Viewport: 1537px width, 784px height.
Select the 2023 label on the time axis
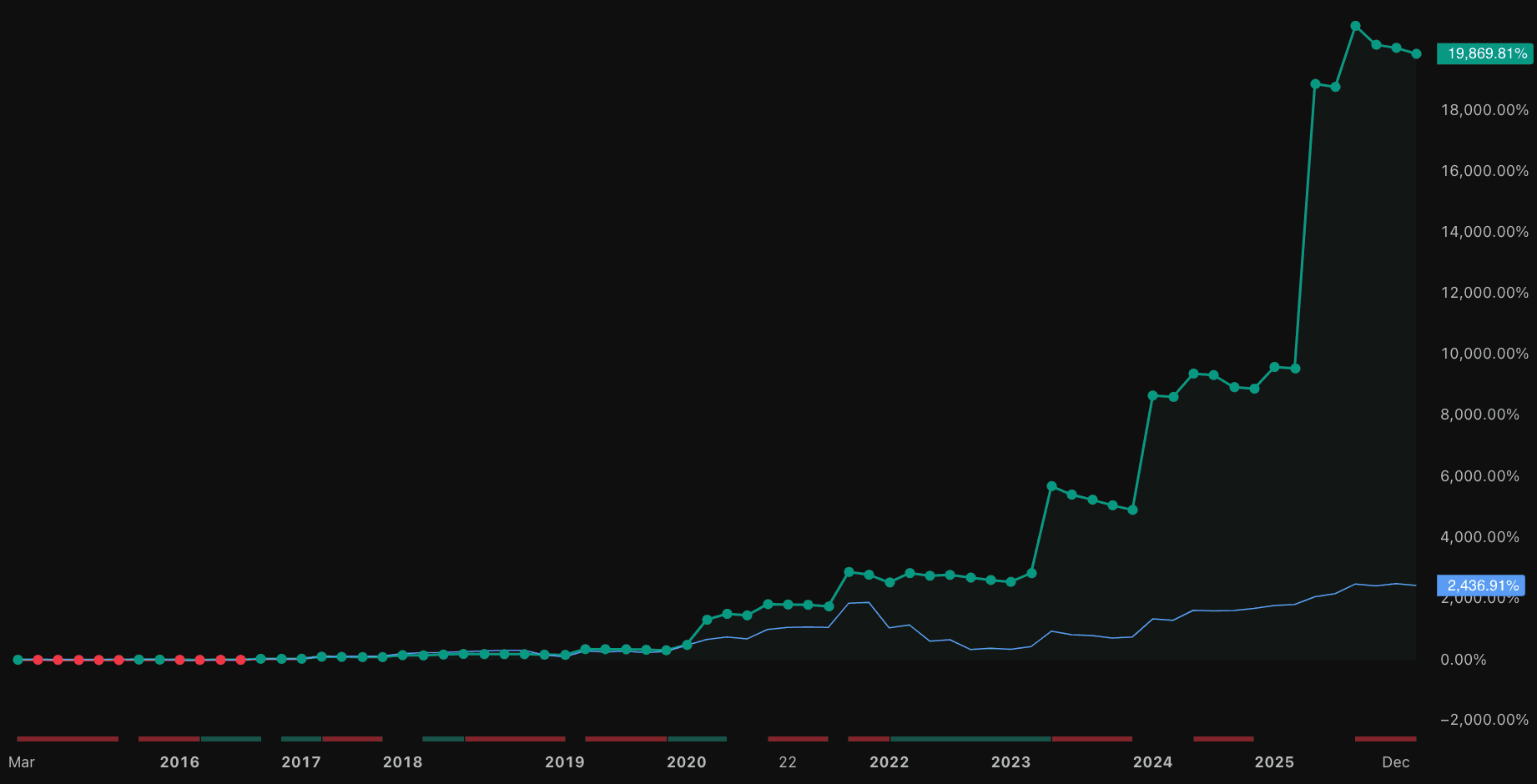click(x=1010, y=761)
